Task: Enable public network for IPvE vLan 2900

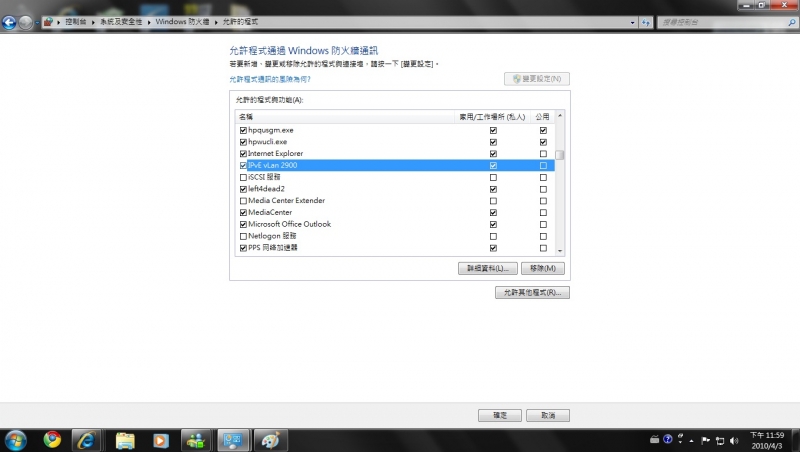Action: click(543, 166)
